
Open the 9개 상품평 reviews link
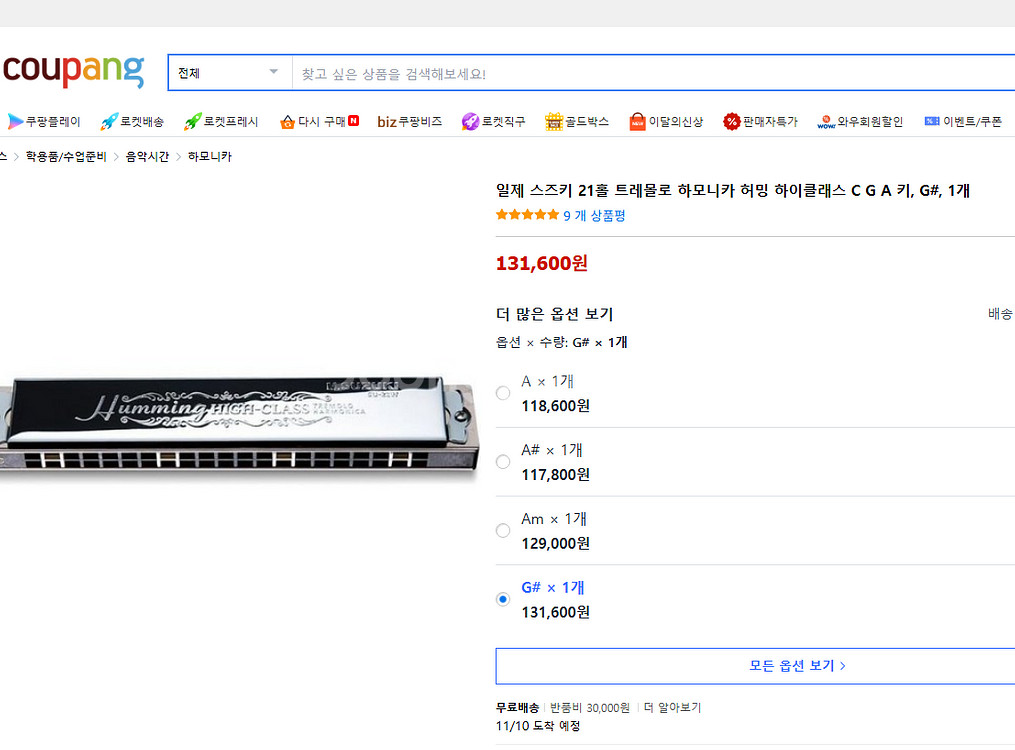click(x=594, y=216)
